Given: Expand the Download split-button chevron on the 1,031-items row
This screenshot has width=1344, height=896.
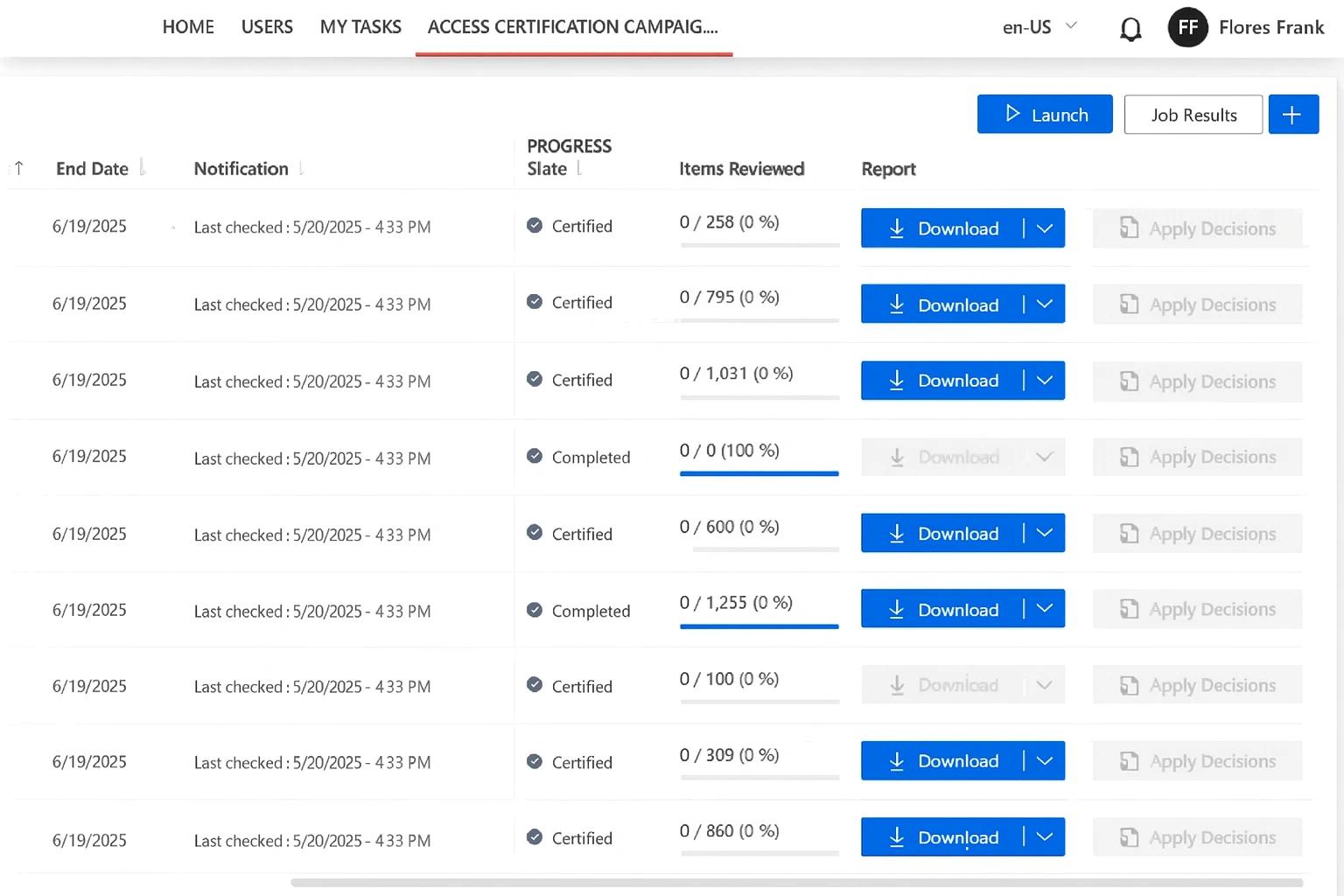Looking at the screenshot, I should [1044, 381].
